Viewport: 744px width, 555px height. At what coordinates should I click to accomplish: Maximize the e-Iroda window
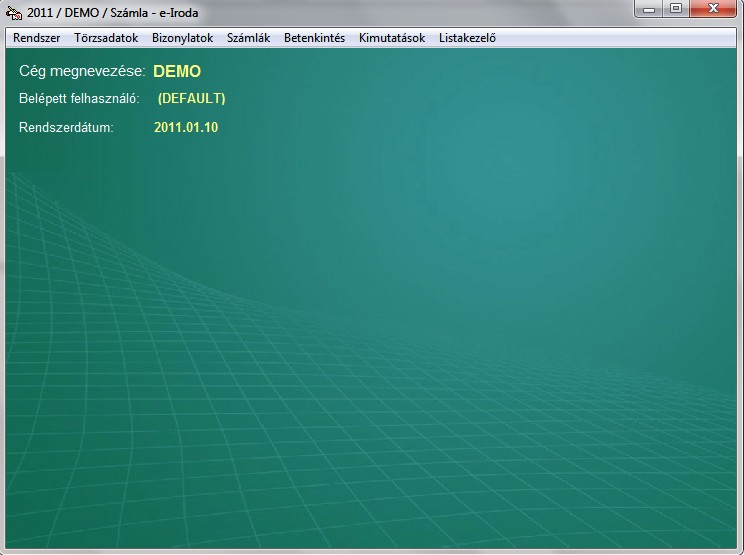676,9
